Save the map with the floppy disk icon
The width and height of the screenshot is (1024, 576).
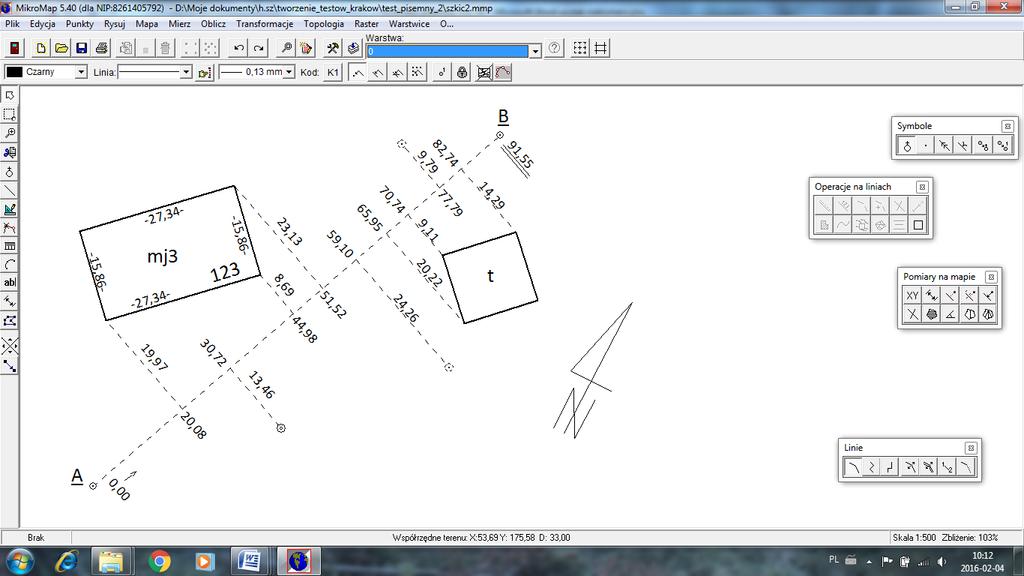82,48
